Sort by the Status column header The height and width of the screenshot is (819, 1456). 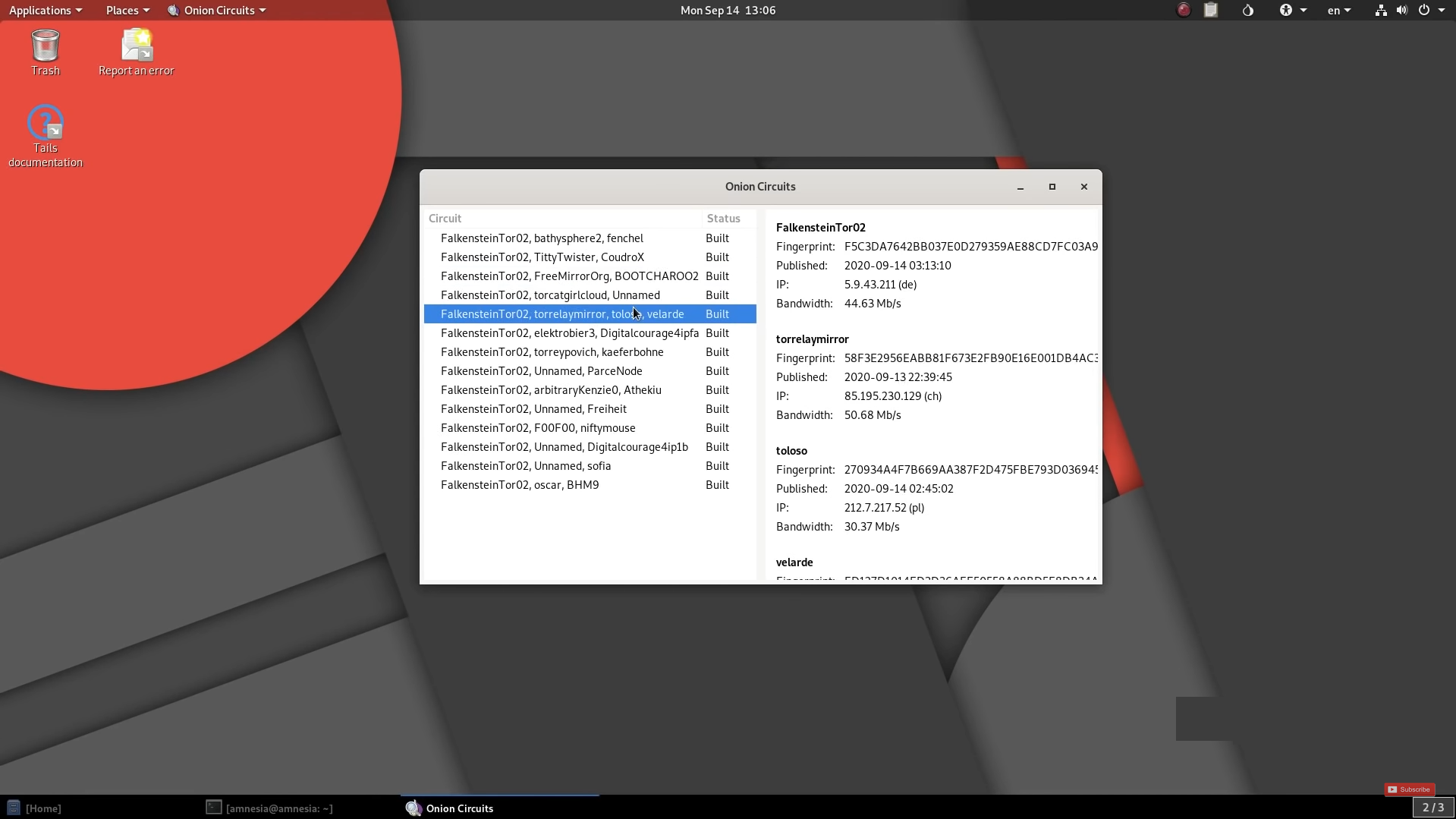point(729,219)
